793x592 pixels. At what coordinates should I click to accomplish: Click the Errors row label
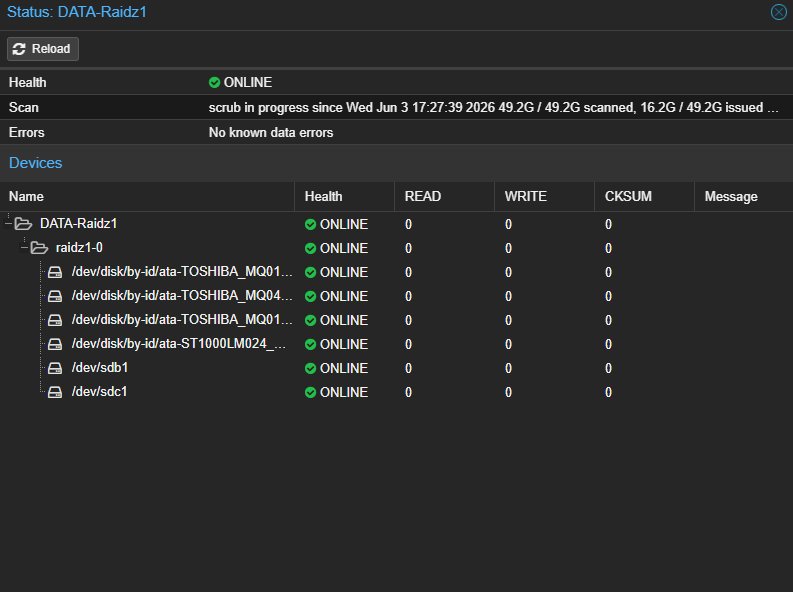(x=27, y=132)
